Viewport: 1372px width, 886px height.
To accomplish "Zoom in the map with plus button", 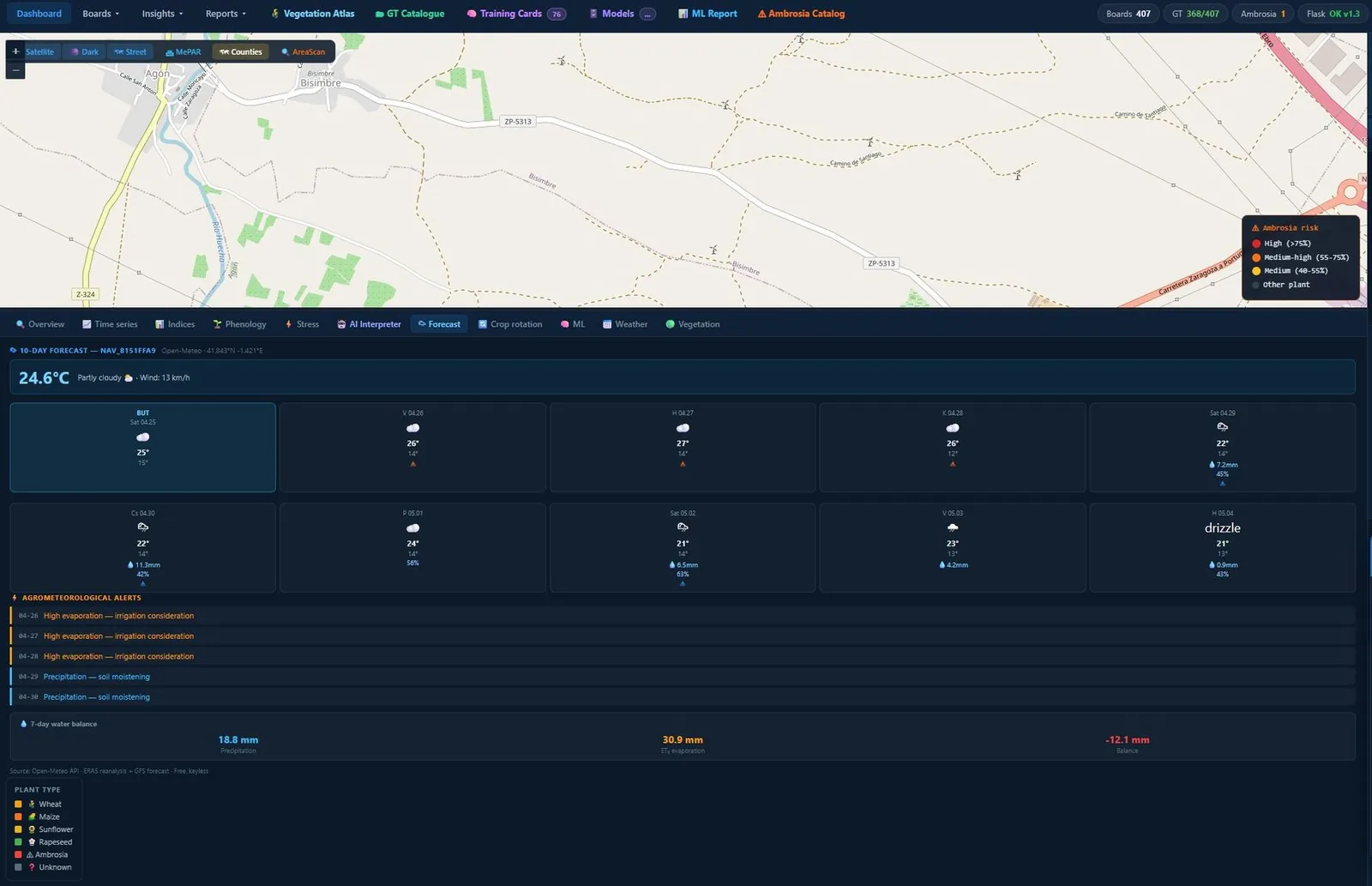I will tap(15, 51).
